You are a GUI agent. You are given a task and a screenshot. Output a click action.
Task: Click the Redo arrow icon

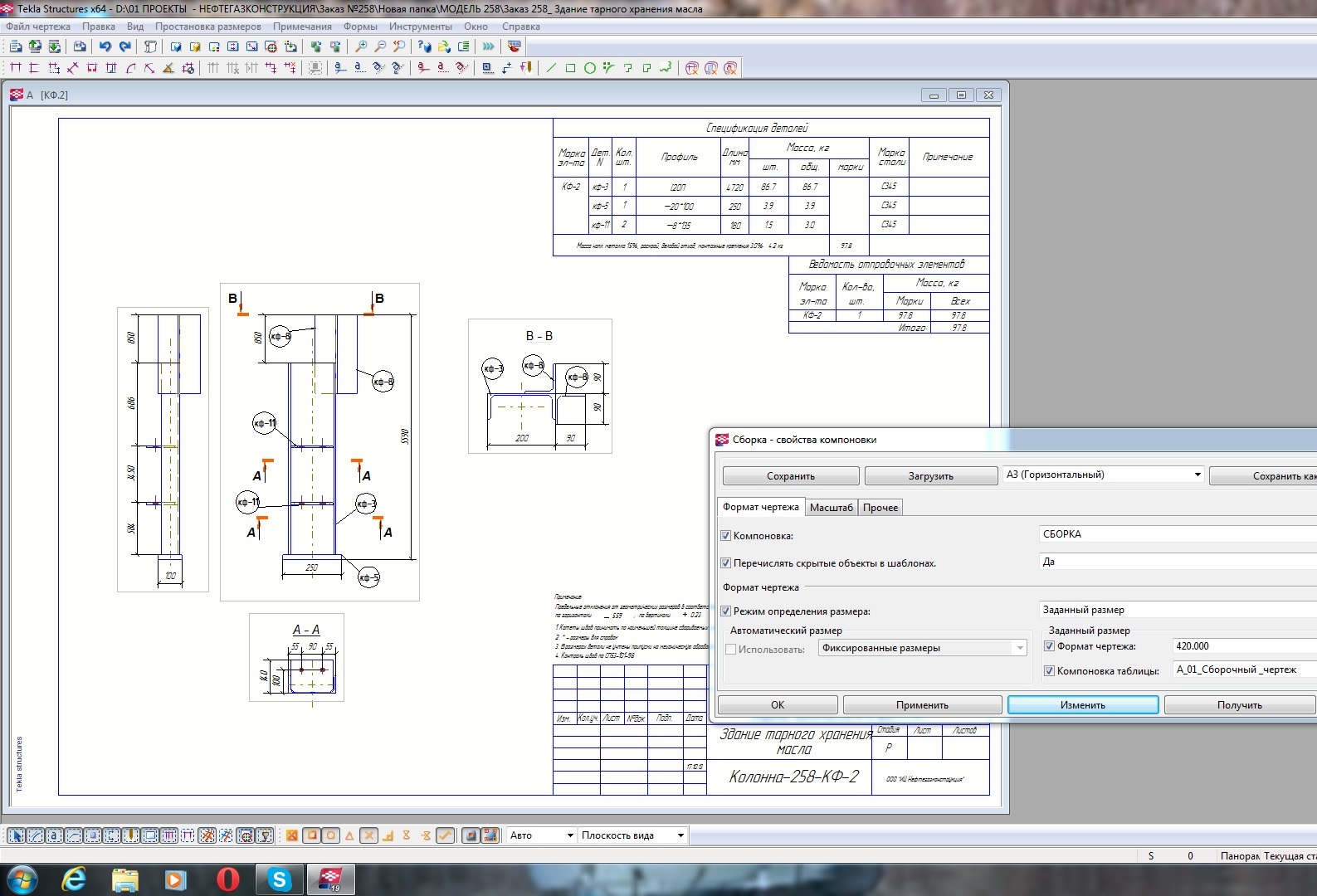point(125,46)
